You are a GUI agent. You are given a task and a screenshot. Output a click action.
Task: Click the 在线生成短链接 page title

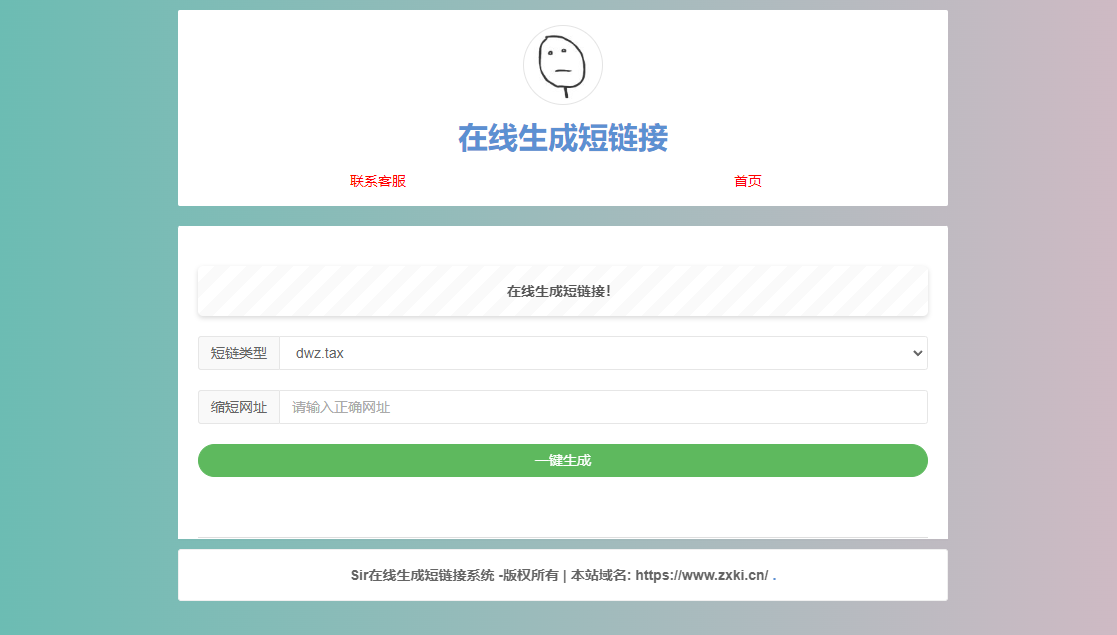(x=562, y=140)
